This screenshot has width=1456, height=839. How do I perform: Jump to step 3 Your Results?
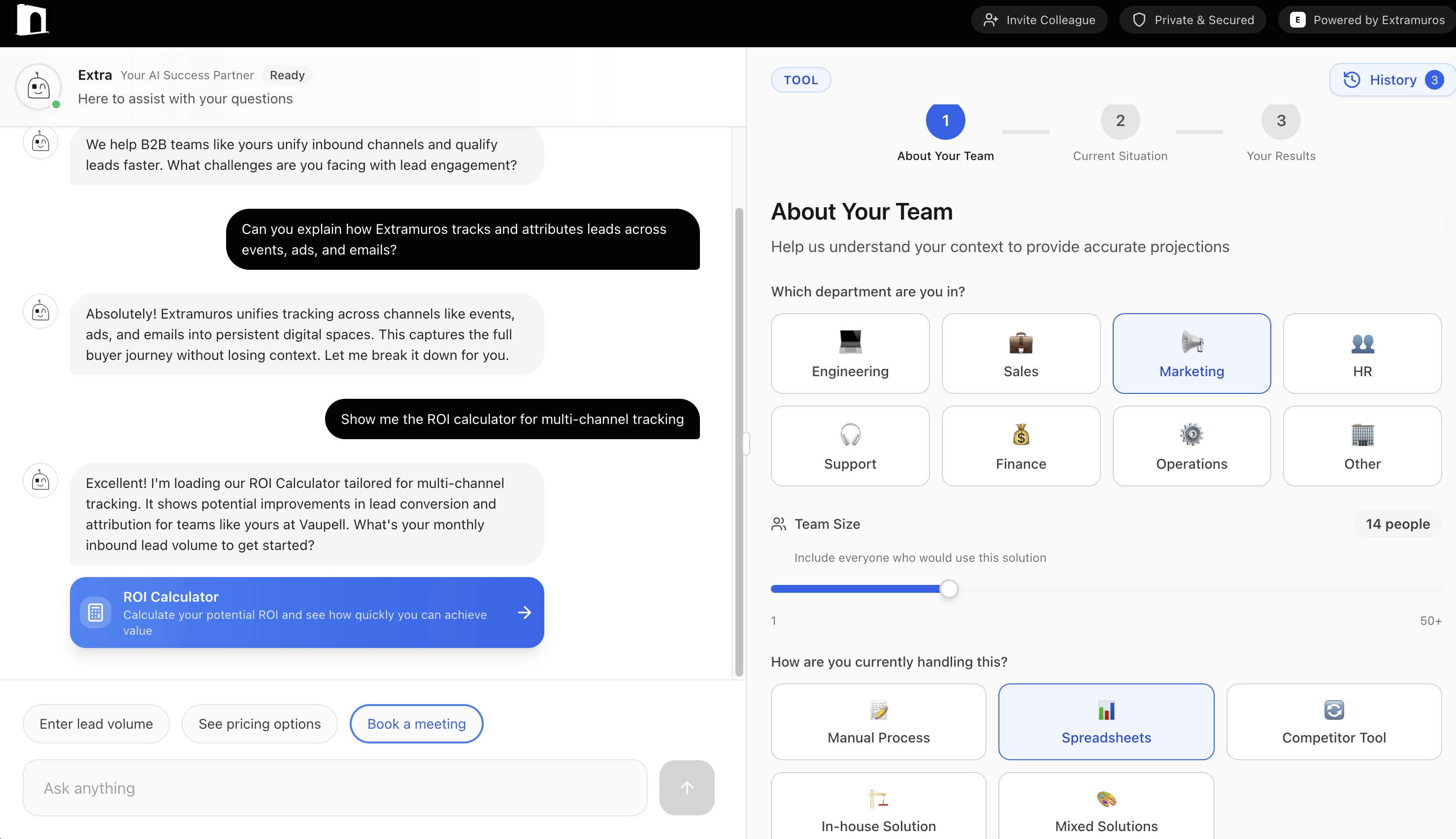1280,121
